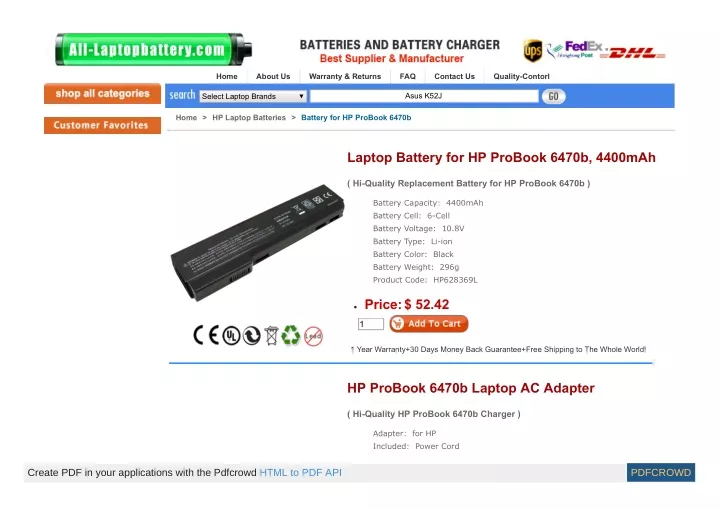Click the UPS shipping logo

pyautogui.click(x=532, y=51)
